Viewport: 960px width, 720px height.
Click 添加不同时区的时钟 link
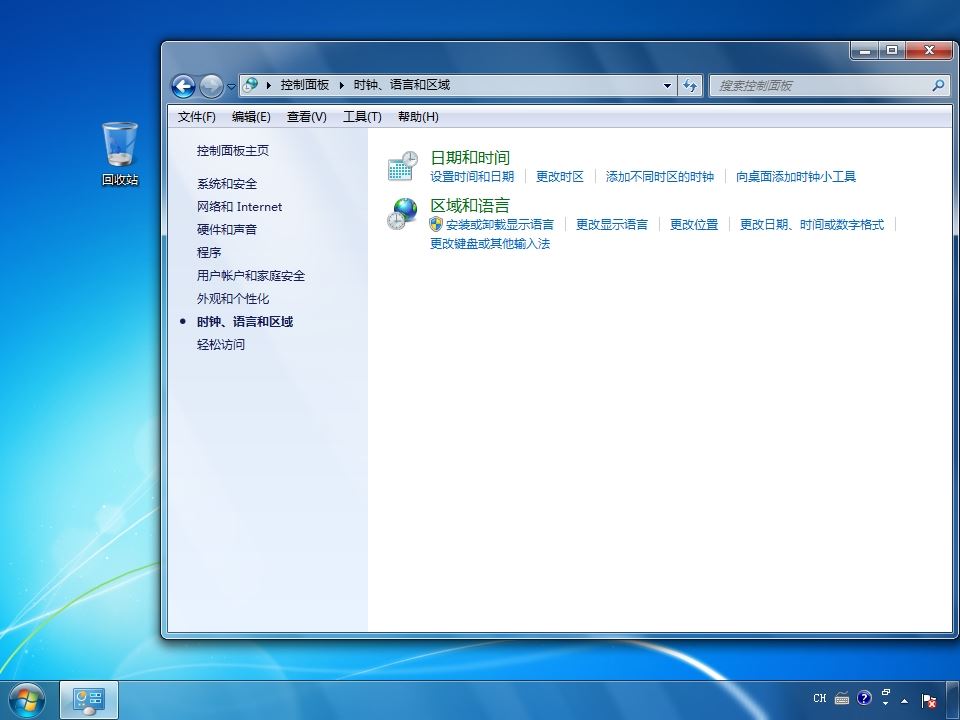tap(659, 176)
